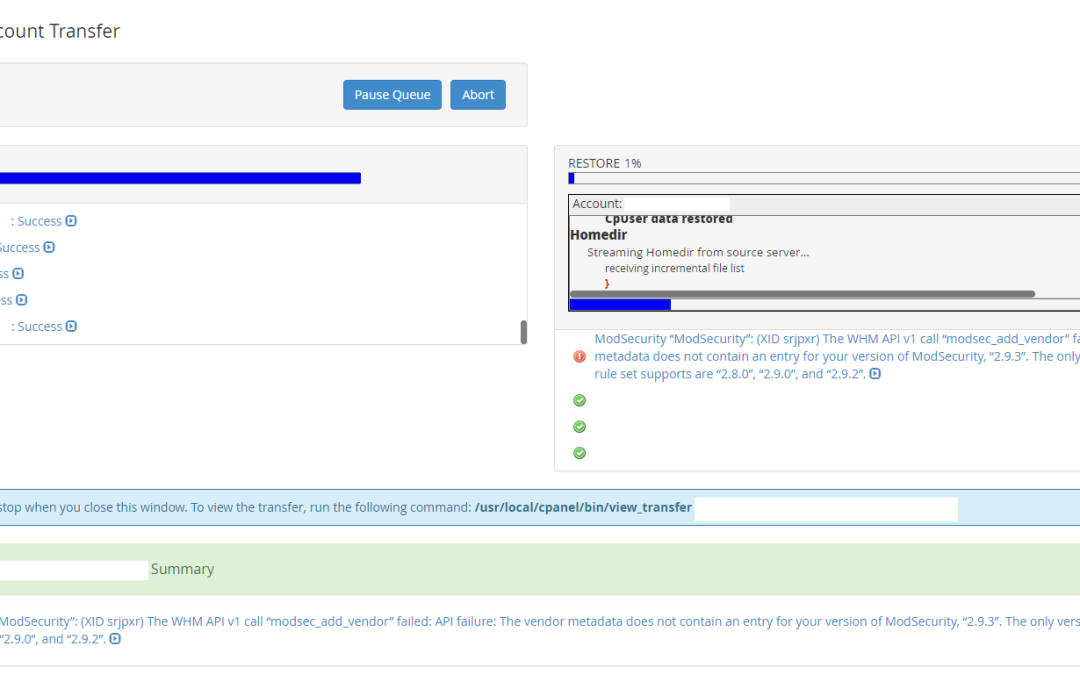
Task: Click the restore log horizontal scrollbar
Action: click(x=802, y=294)
